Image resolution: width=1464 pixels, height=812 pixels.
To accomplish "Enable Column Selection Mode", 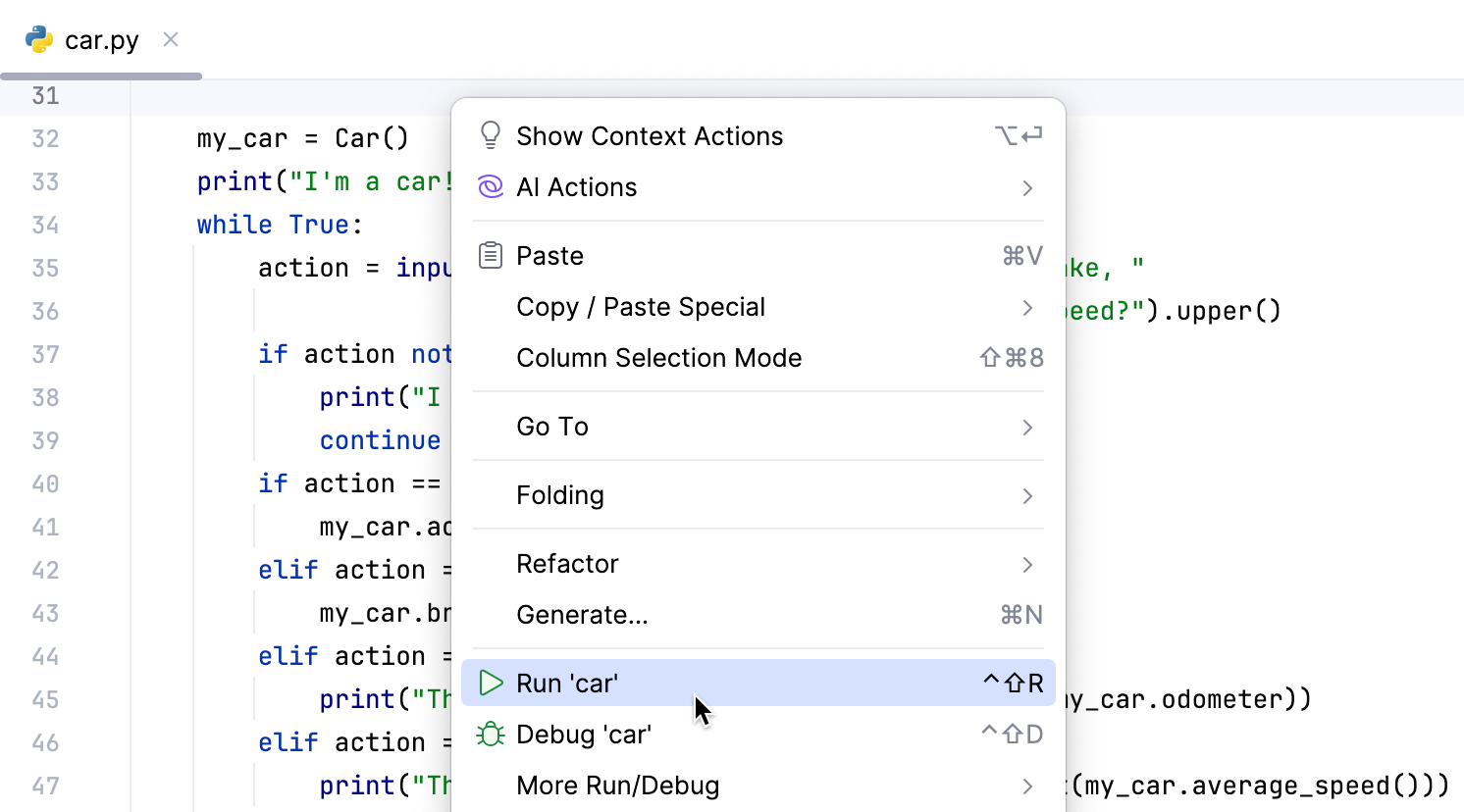I will tap(658, 357).
